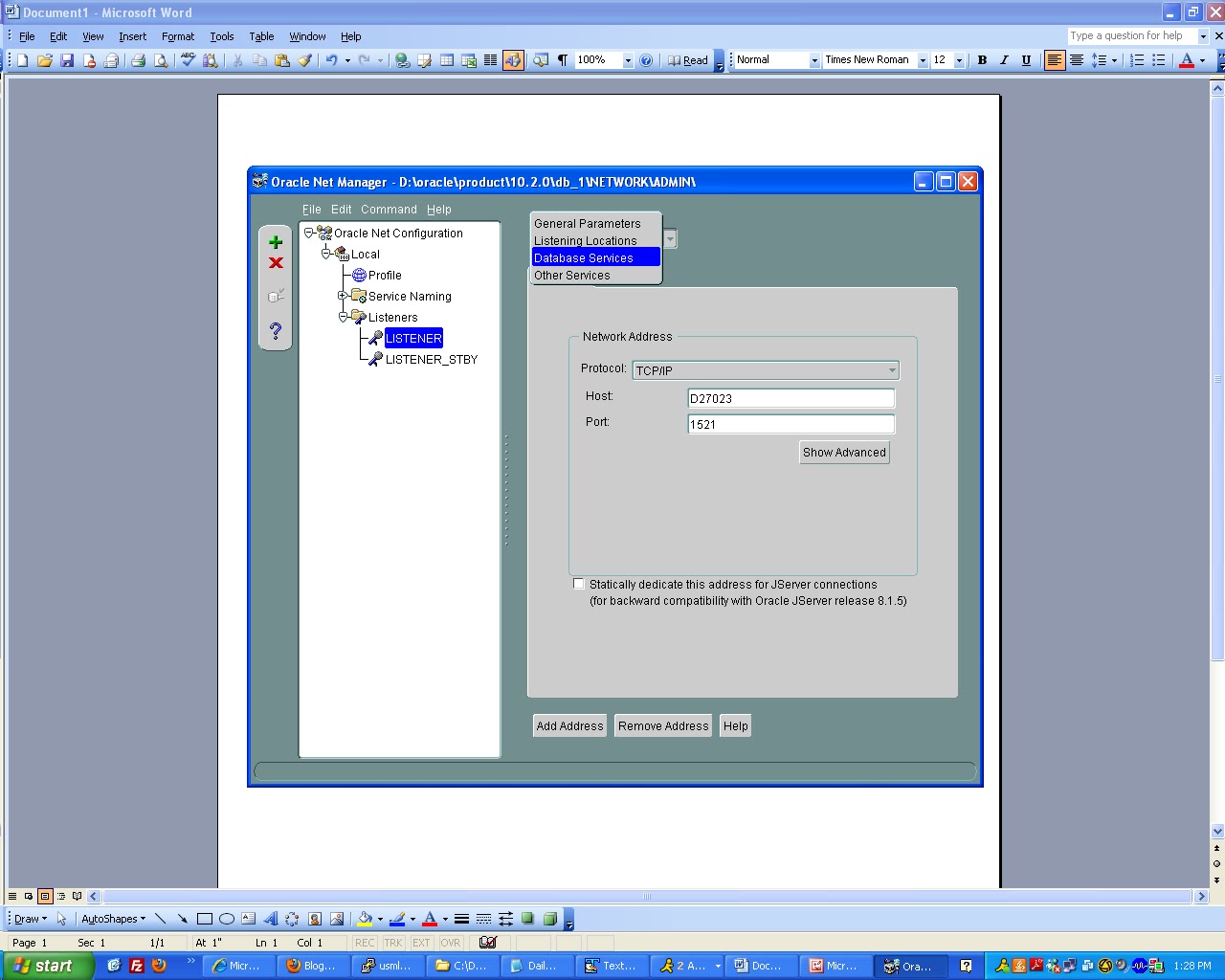Select the Format Painter brush icon
This screenshot has width=1225, height=980.
304,60
